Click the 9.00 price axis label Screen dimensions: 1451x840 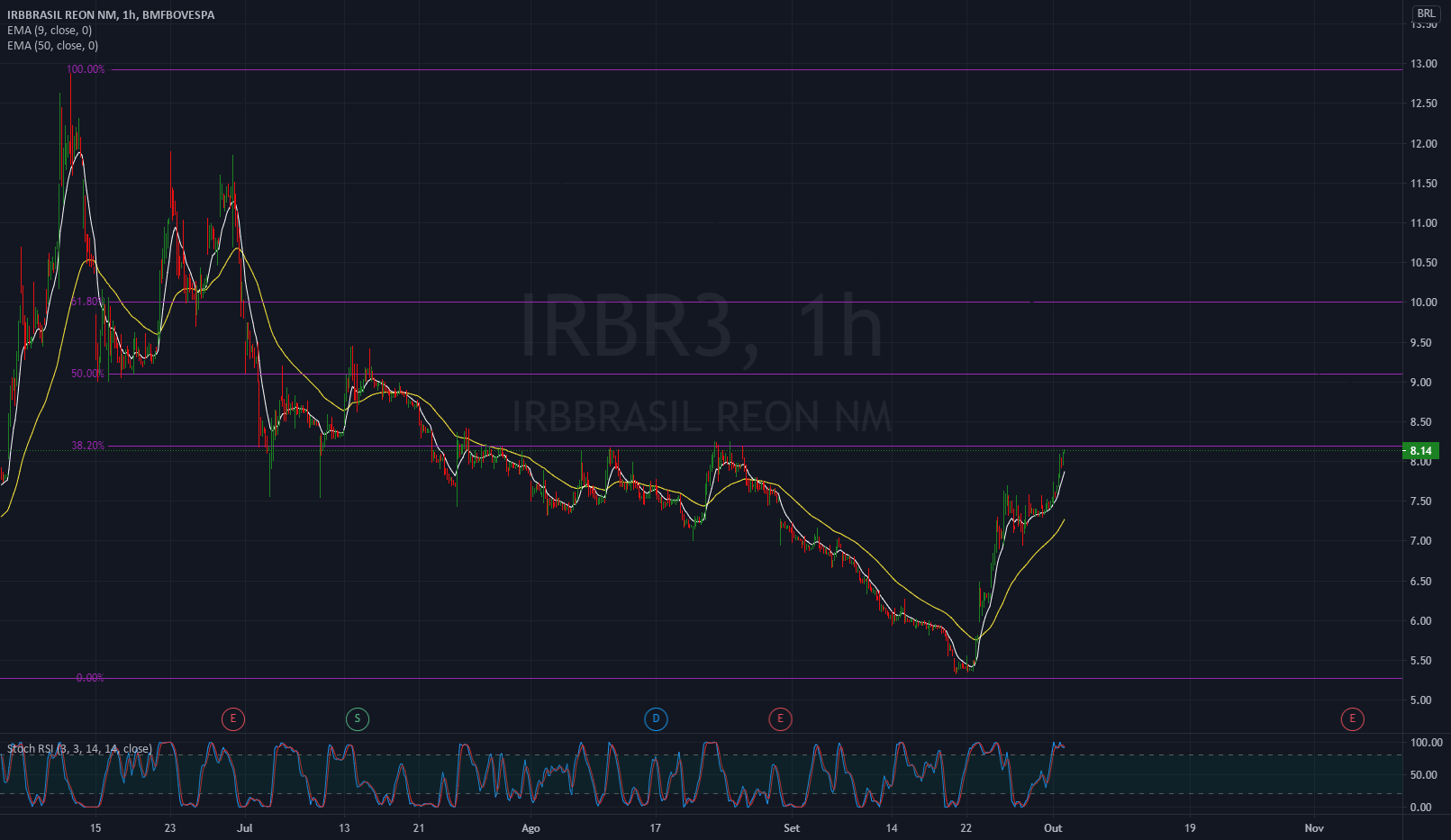tap(1421, 383)
